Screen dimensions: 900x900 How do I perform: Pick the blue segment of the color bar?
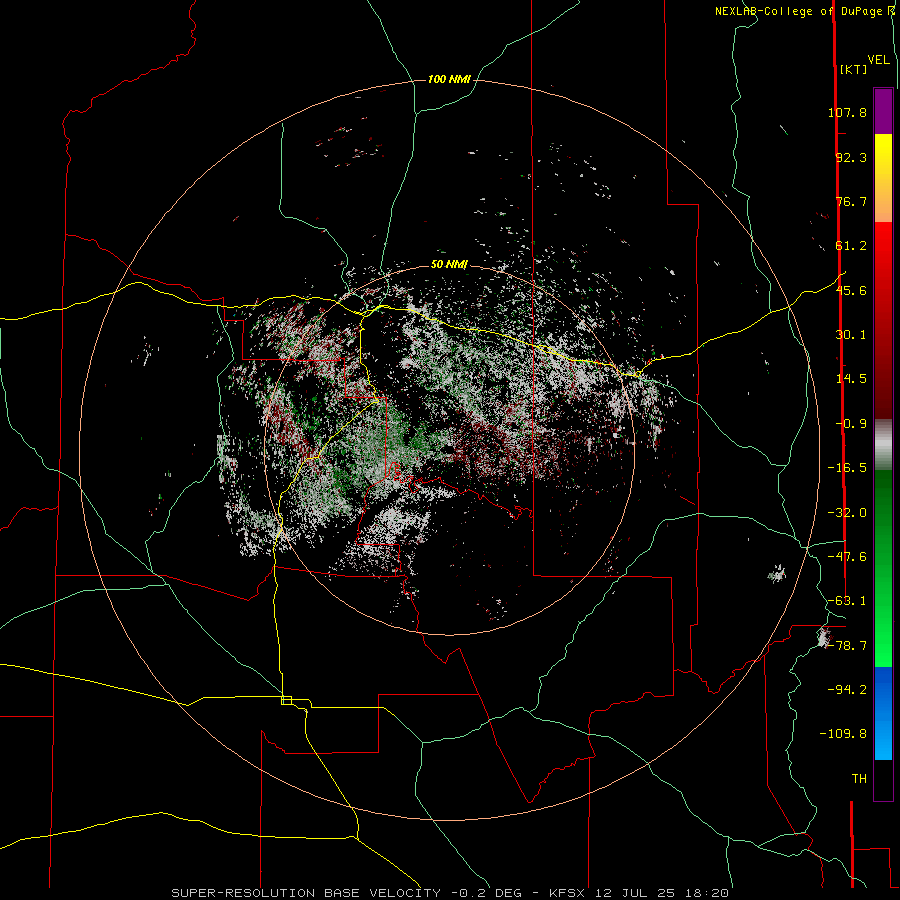(x=883, y=713)
